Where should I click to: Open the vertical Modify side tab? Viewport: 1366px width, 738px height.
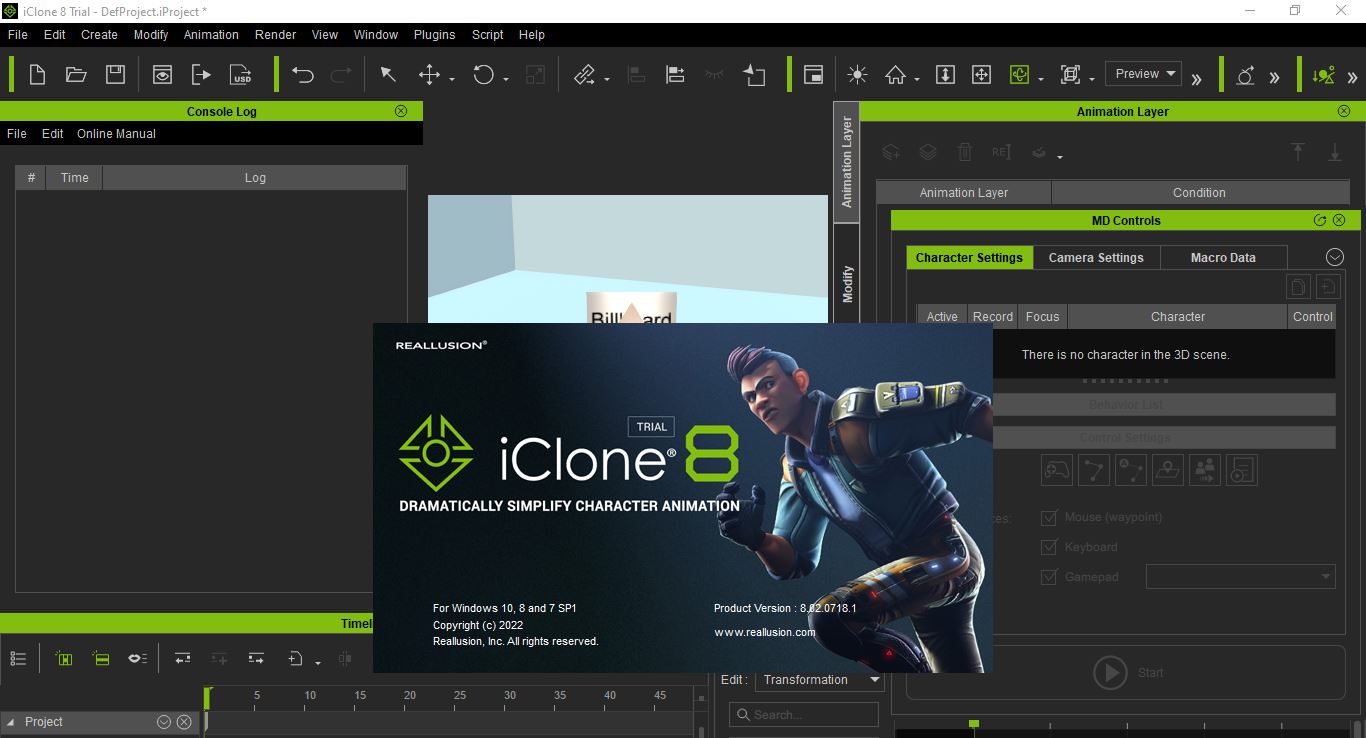tap(847, 284)
